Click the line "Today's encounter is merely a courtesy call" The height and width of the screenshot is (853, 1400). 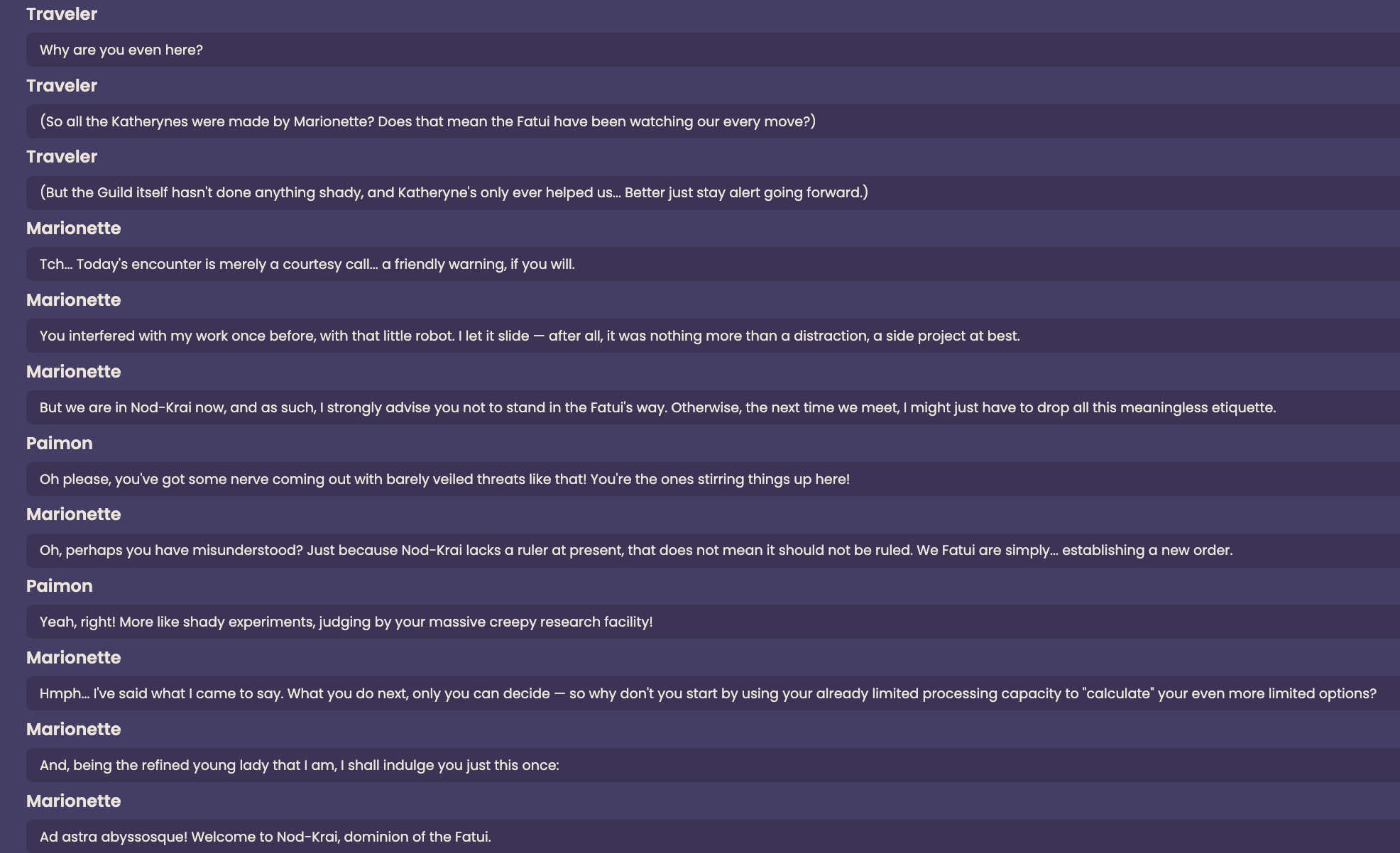pyautogui.click(x=713, y=264)
